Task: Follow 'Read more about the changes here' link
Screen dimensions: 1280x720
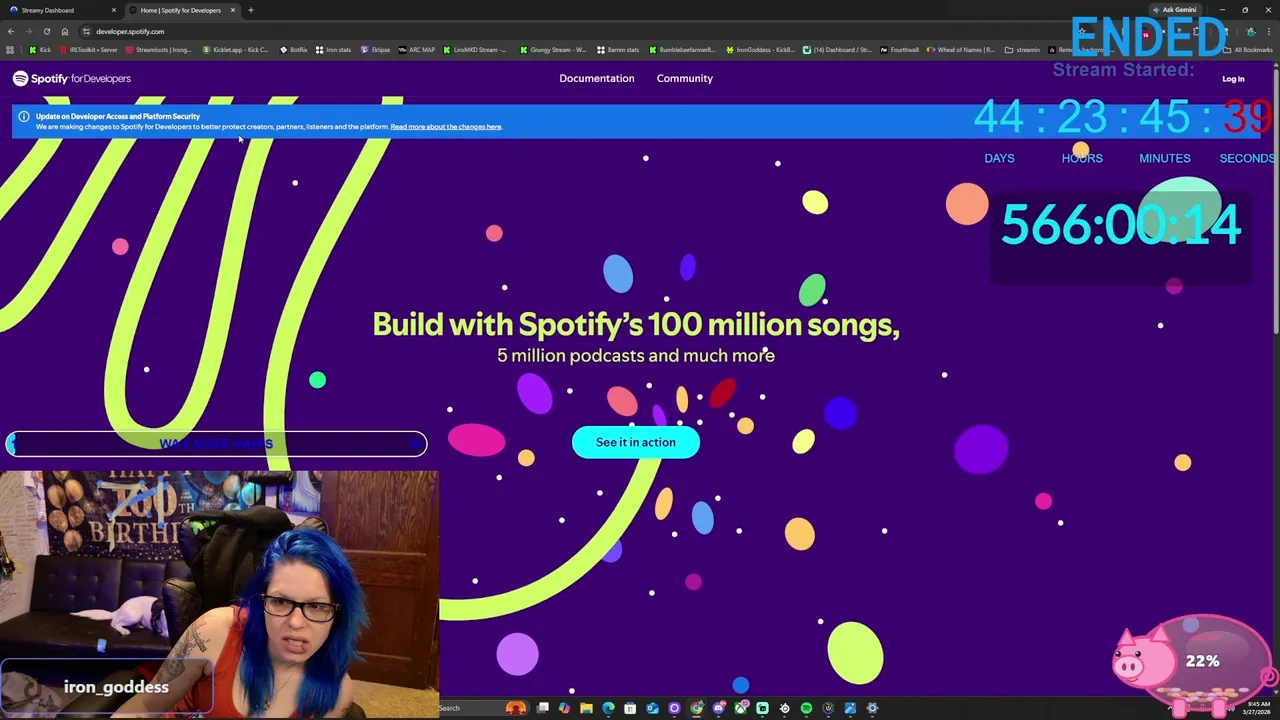Action: click(x=446, y=127)
